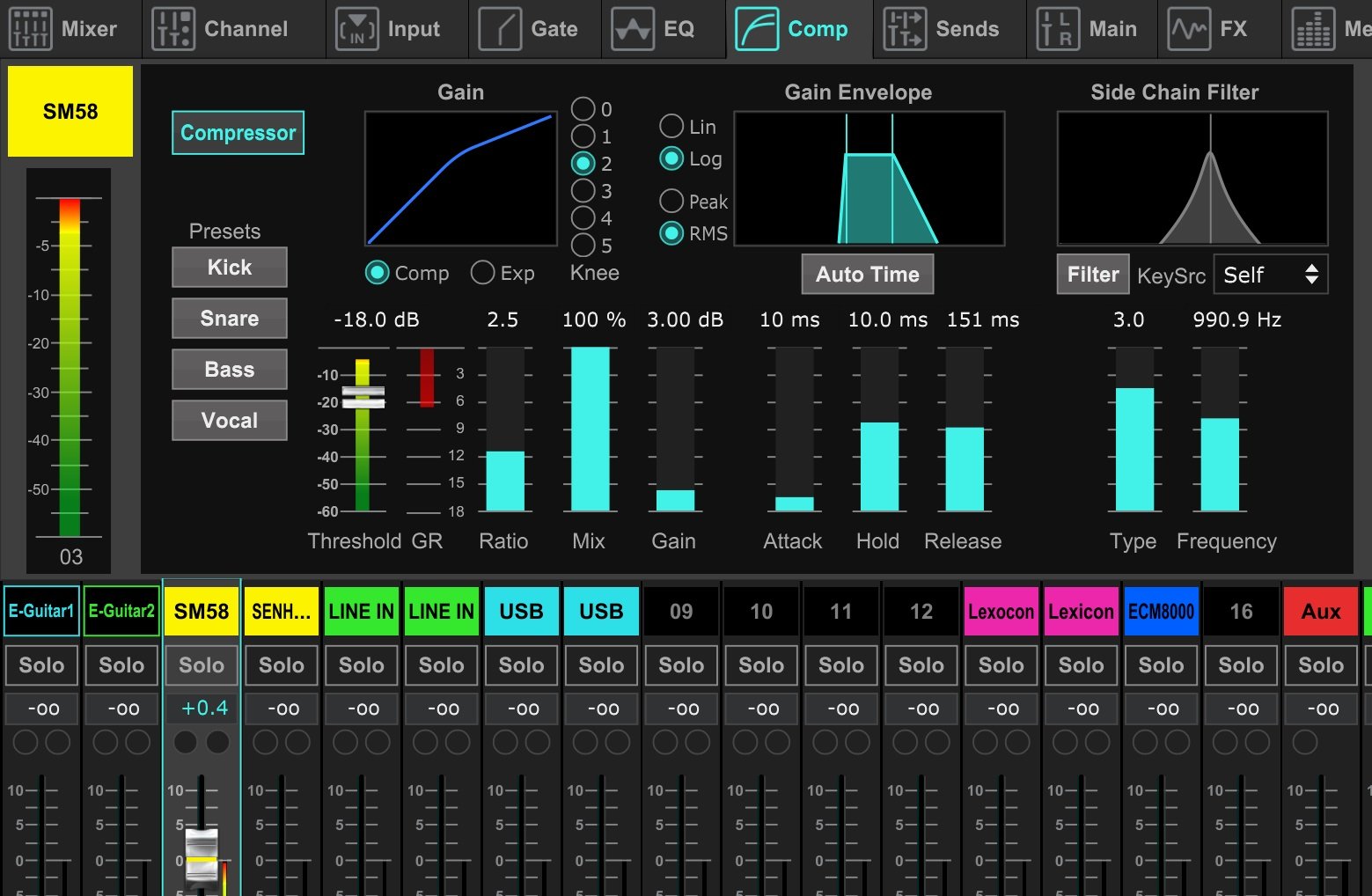The image size is (1372, 896).
Task: Solo the ECM8000 channel
Action: (x=1161, y=665)
